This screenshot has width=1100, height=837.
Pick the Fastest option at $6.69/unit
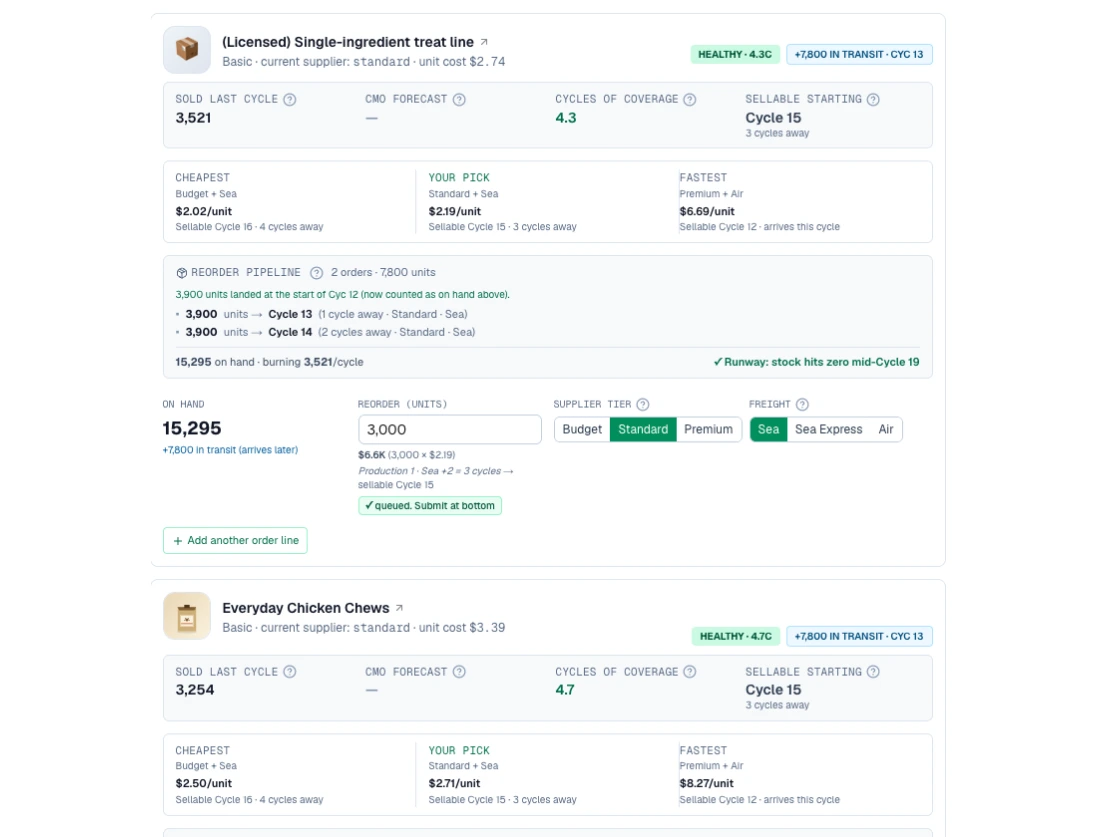point(800,202)
